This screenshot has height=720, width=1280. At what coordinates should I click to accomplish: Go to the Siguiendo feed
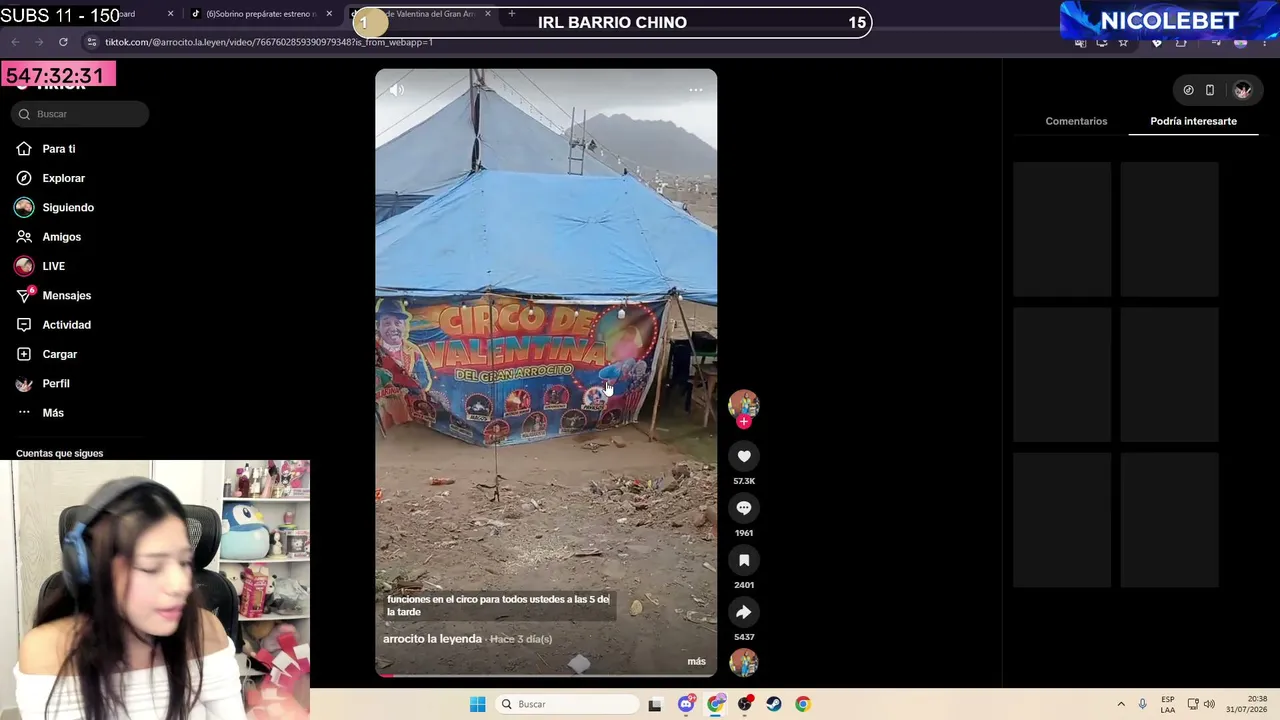(55, 207)
